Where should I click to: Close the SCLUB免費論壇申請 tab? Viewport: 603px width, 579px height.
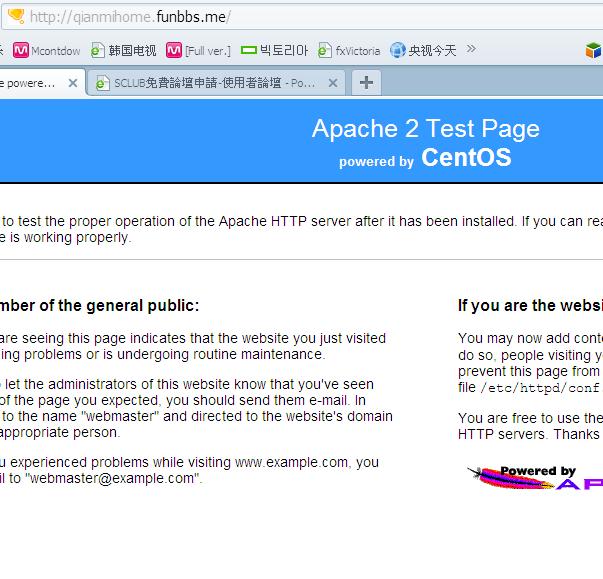coord(333,83)
